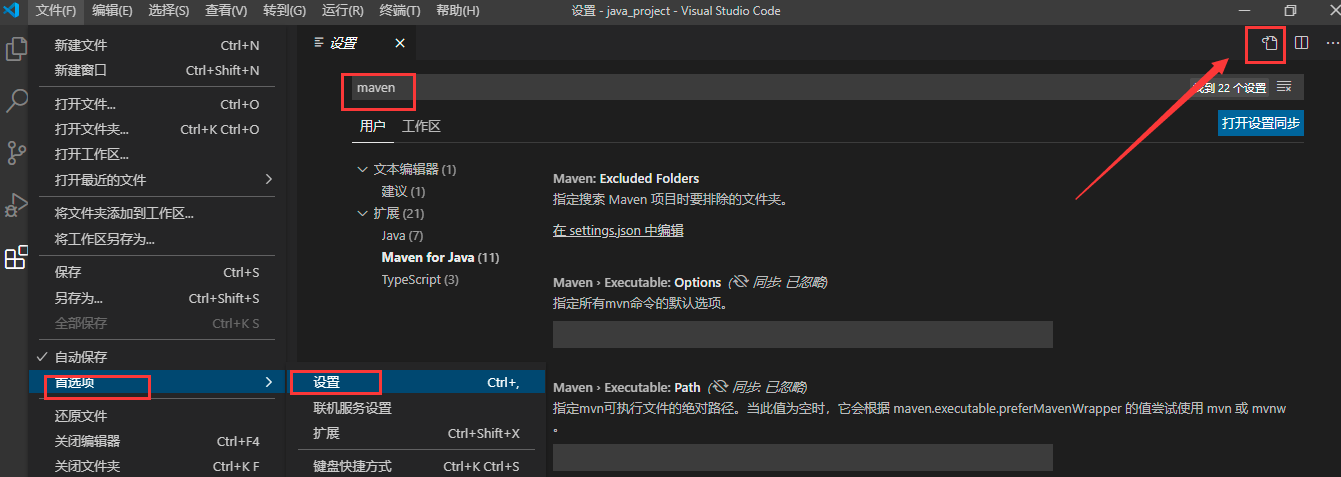This screenshot has height=477, width=1341.
Task: Collapse the 扩展 (21) tree node
Action: (362, 213)
